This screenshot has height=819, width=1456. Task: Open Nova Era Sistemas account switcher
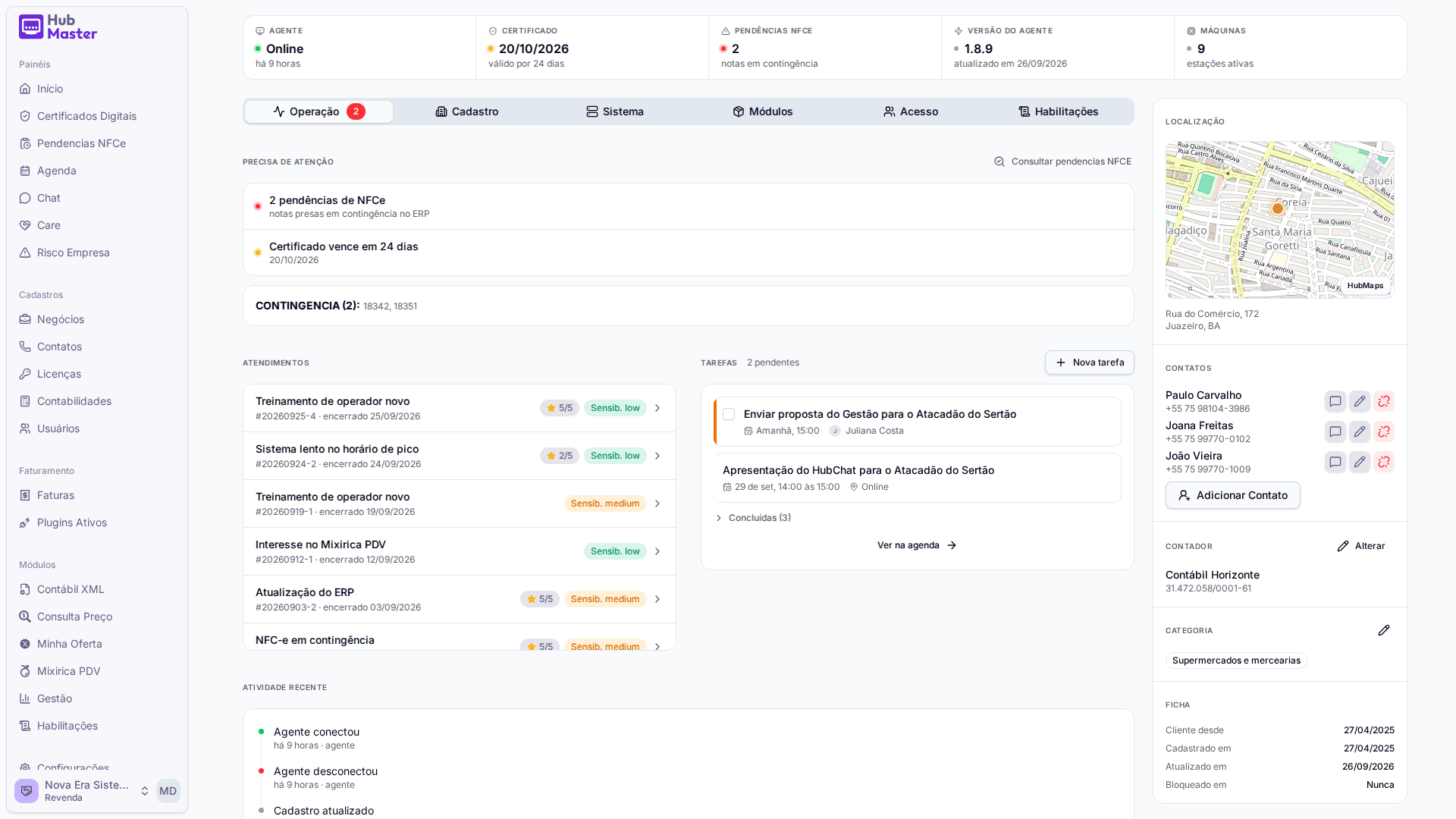click(x=82, y=791)
